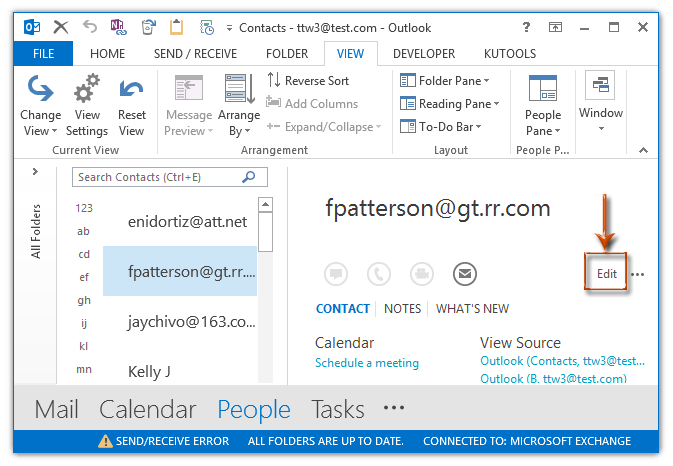Collapse the ribbon with the up chevron

coord(643,150)
